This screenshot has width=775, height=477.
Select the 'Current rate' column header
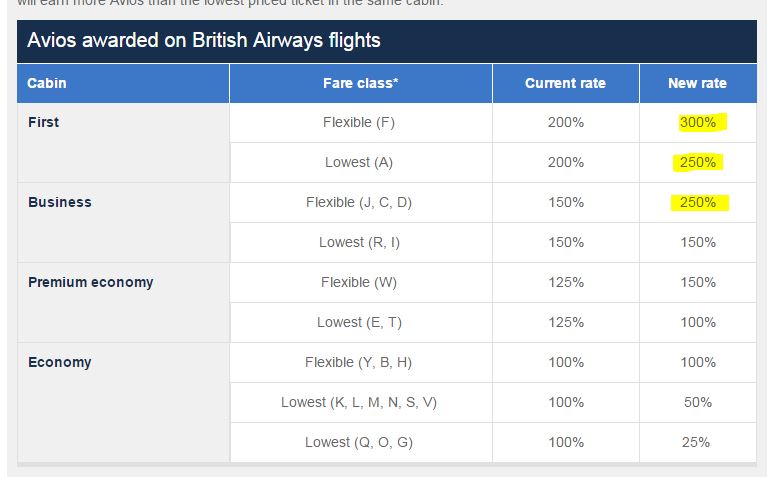[x=565, y=83]
